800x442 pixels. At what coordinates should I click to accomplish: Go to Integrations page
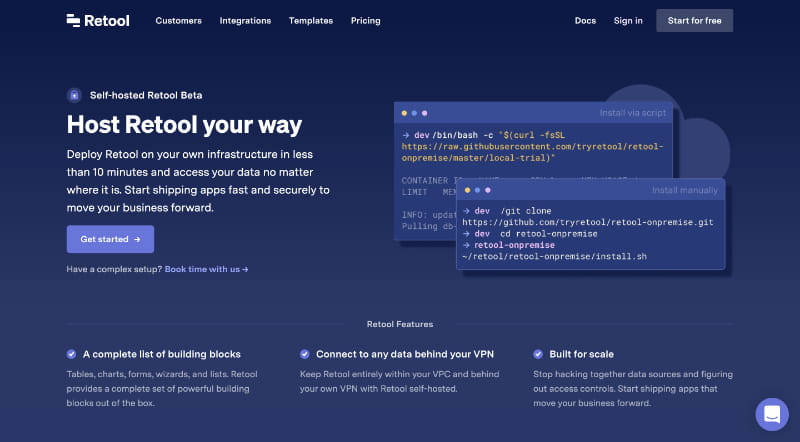coord(245,20)
